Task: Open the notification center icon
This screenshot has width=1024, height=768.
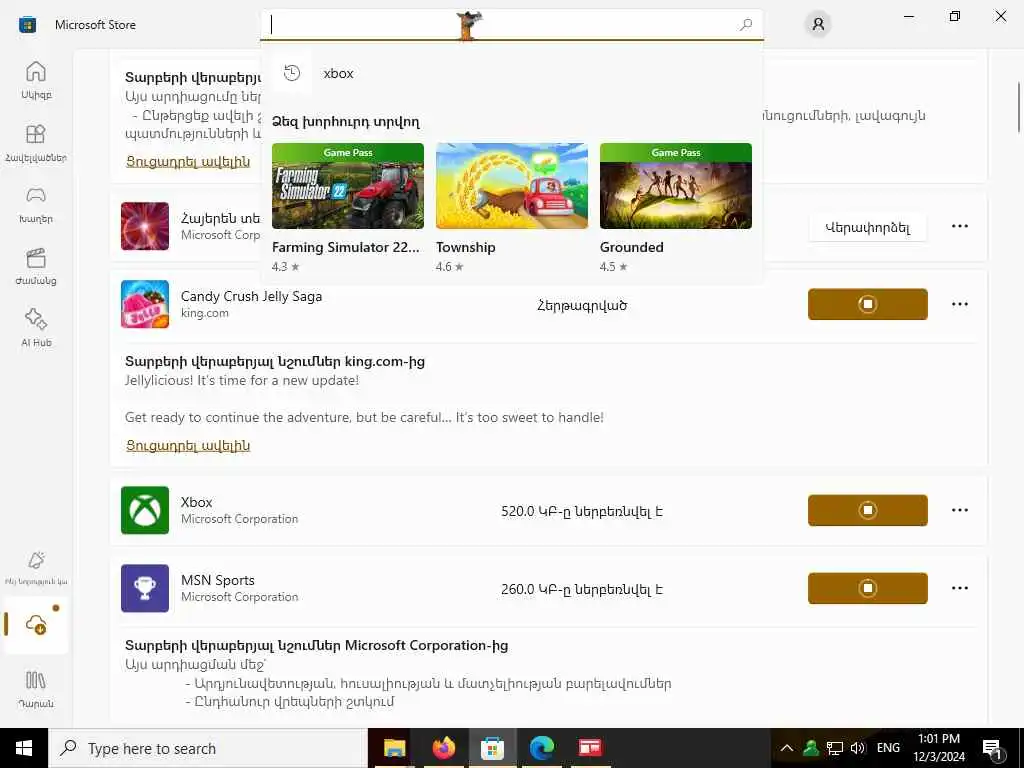Action: click(x=993, y=748)
